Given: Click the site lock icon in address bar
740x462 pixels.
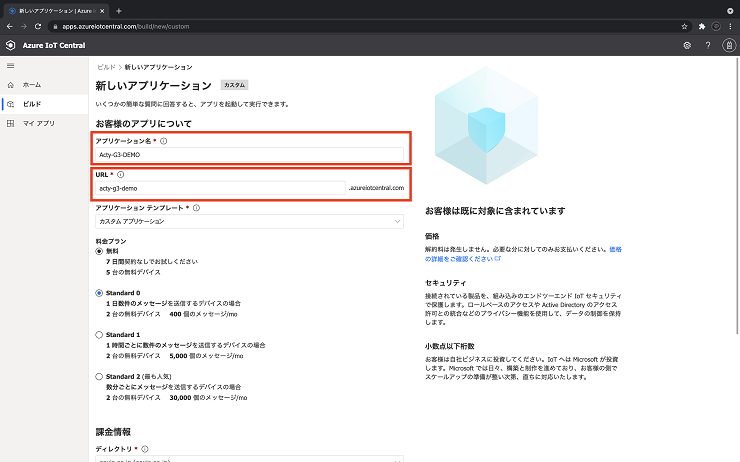Looking at the screenshot, I should 55,26.
